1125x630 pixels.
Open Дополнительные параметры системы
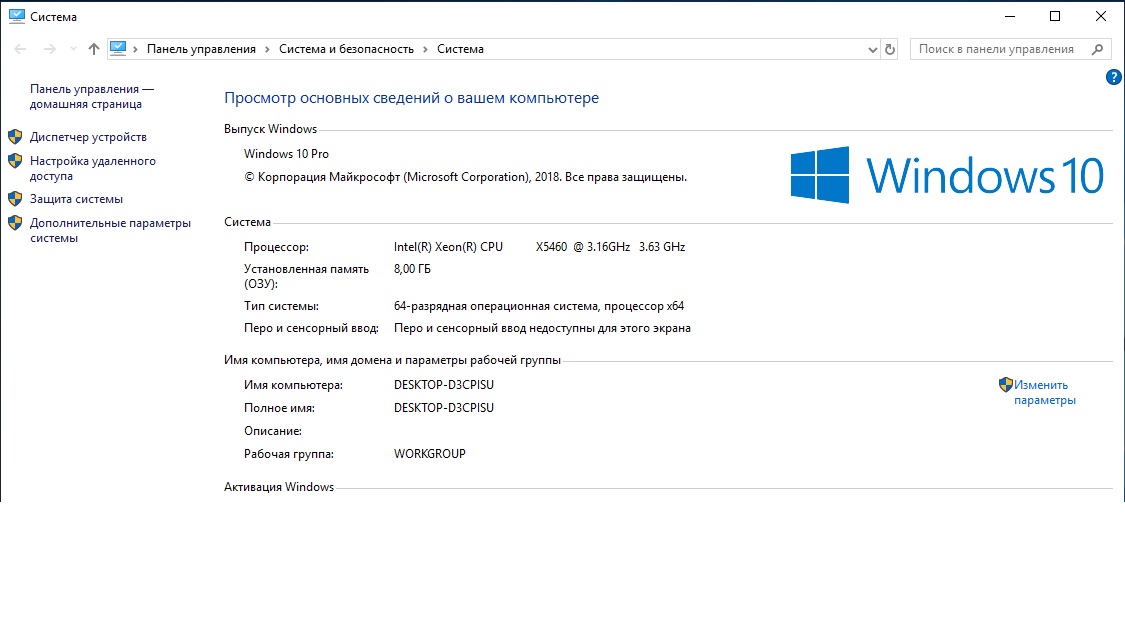(x=110, y=230)
